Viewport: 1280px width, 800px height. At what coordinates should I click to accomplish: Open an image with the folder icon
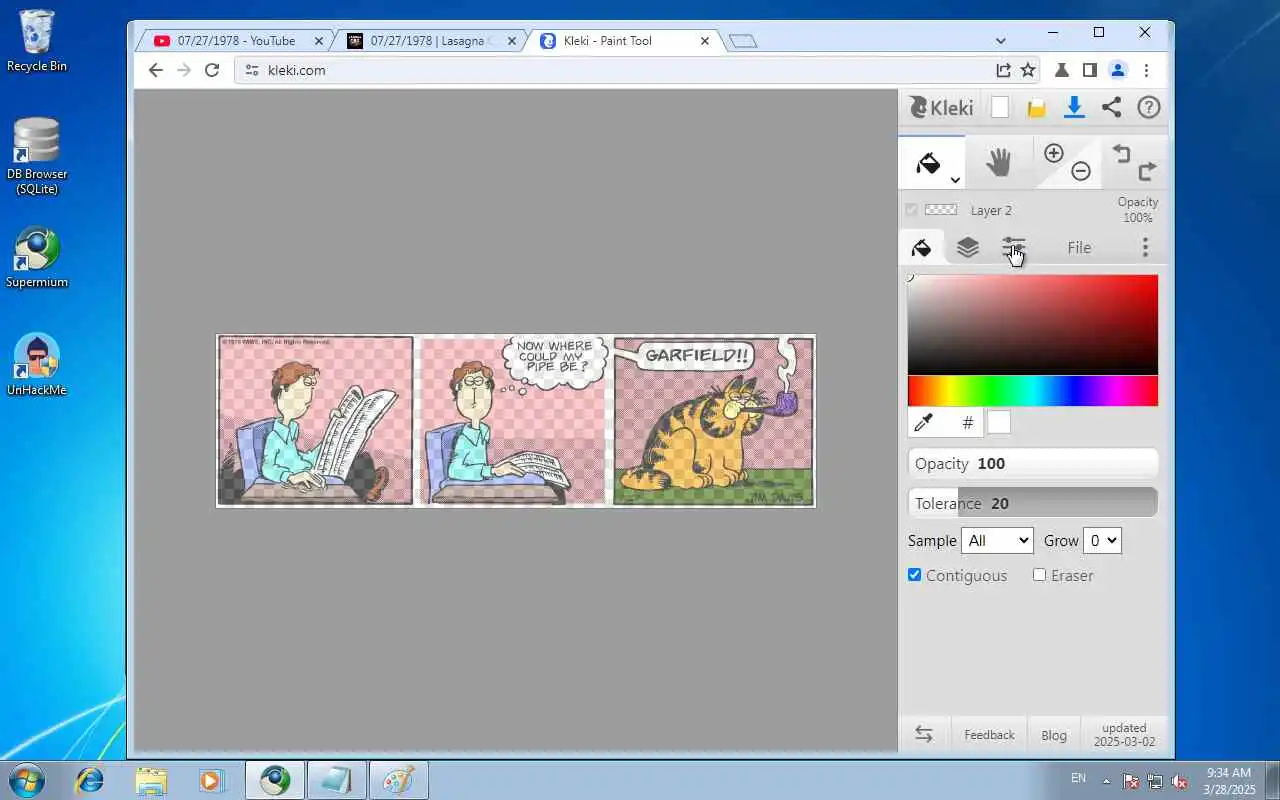click(1037, 108)
